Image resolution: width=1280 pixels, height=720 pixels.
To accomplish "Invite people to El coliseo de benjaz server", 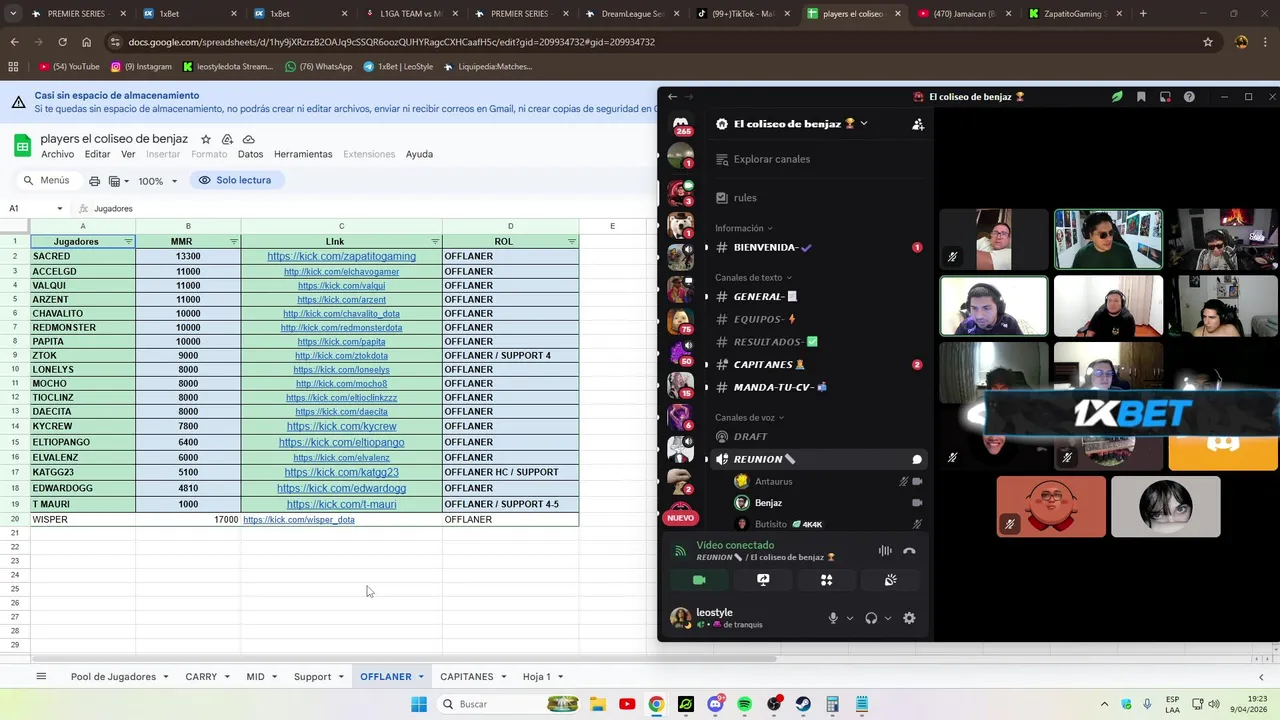I will [x=918, y=124].
